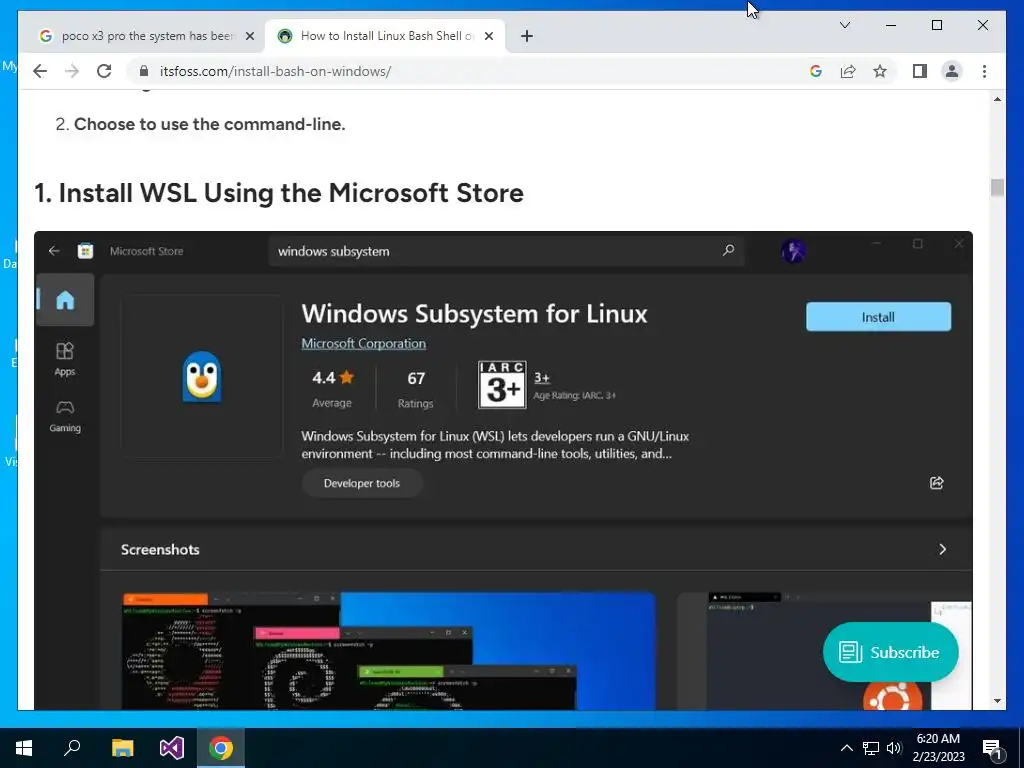This screenshot has height=768, width=1024.
Task: Open Microsoft Corporation publisher link
Action: point(363,344)
